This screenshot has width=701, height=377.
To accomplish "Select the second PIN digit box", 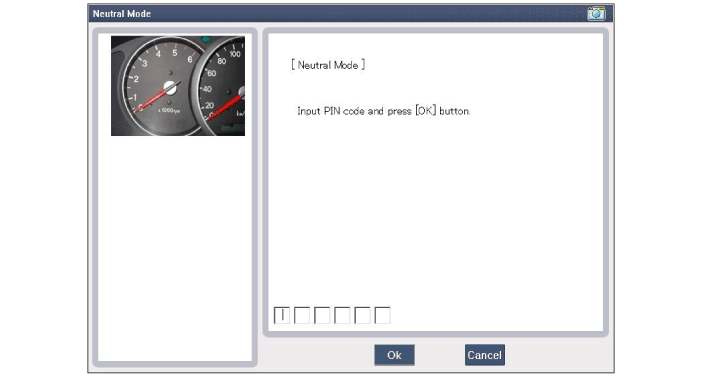I will click(302, 315).
